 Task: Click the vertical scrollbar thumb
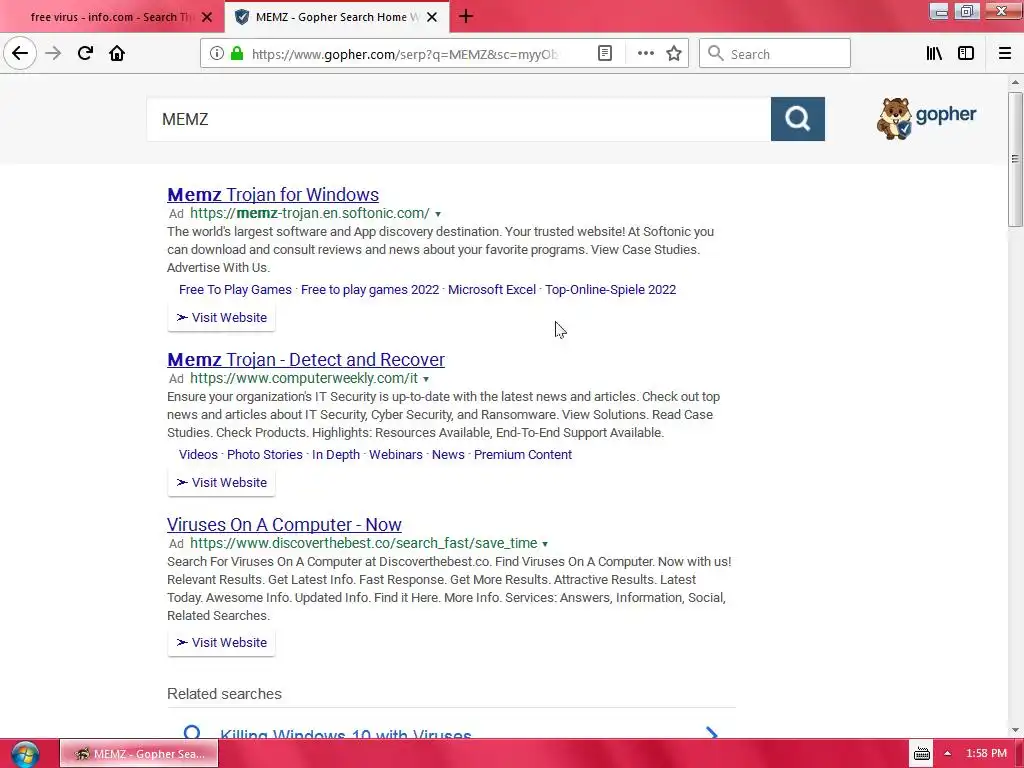1015,159
